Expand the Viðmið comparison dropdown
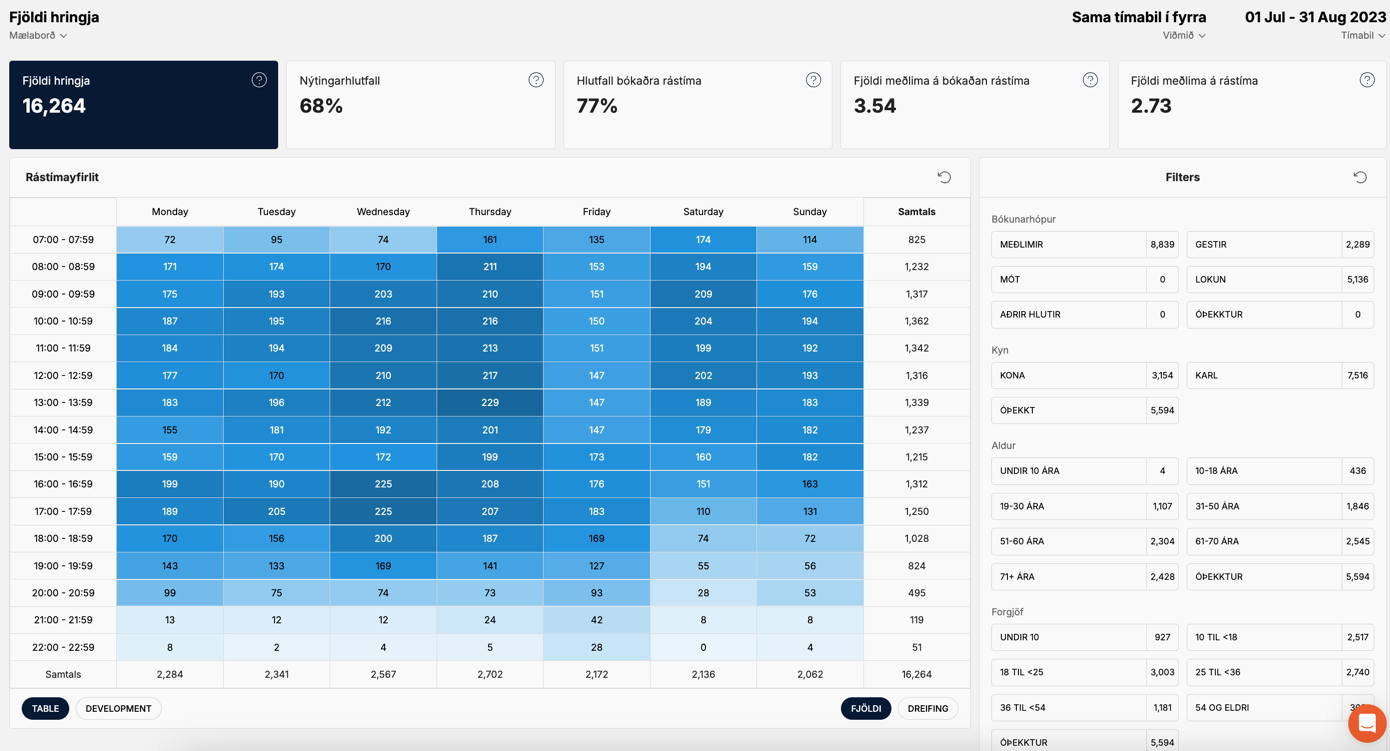The image size is (1390, 751). click(x=1184, y=36)
